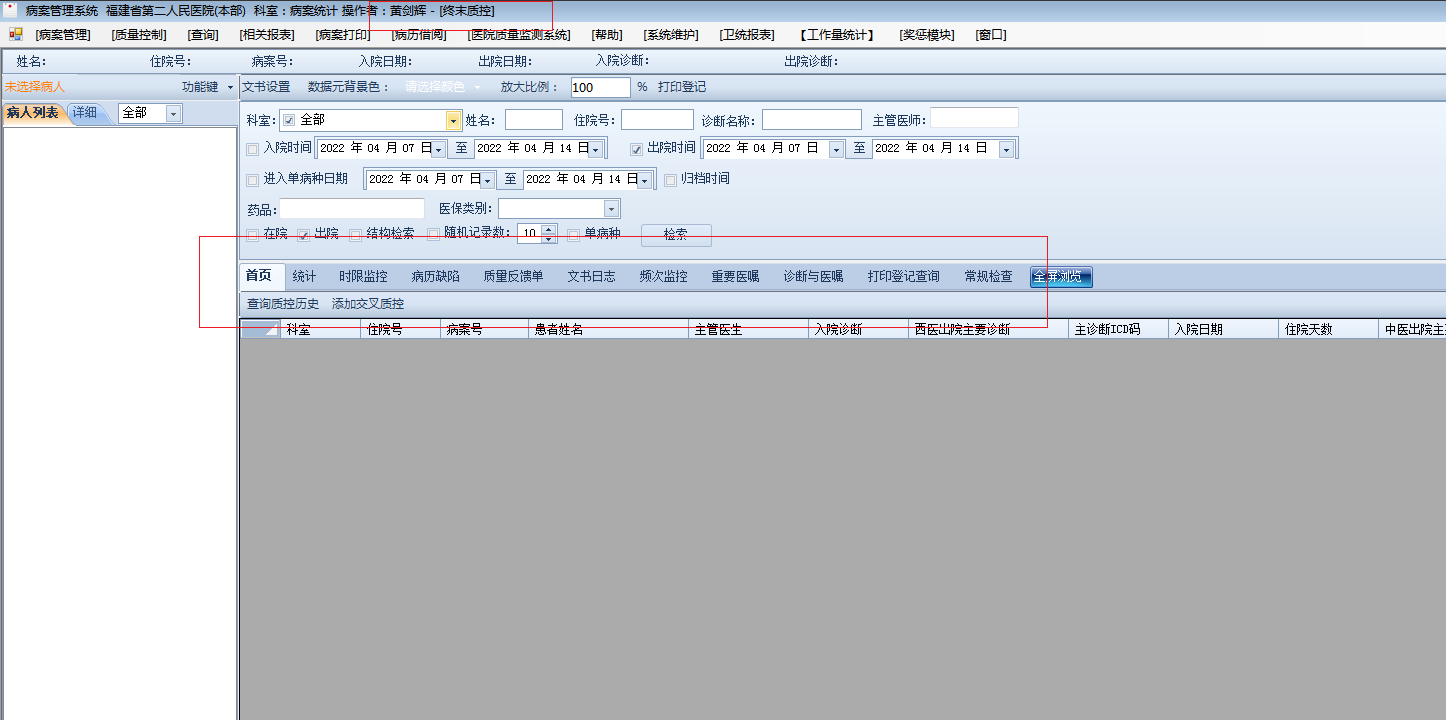Open the 质量控制 menu
Image resolution: width=1446 pixels, height=720 pixels.
tap(139, 35)
